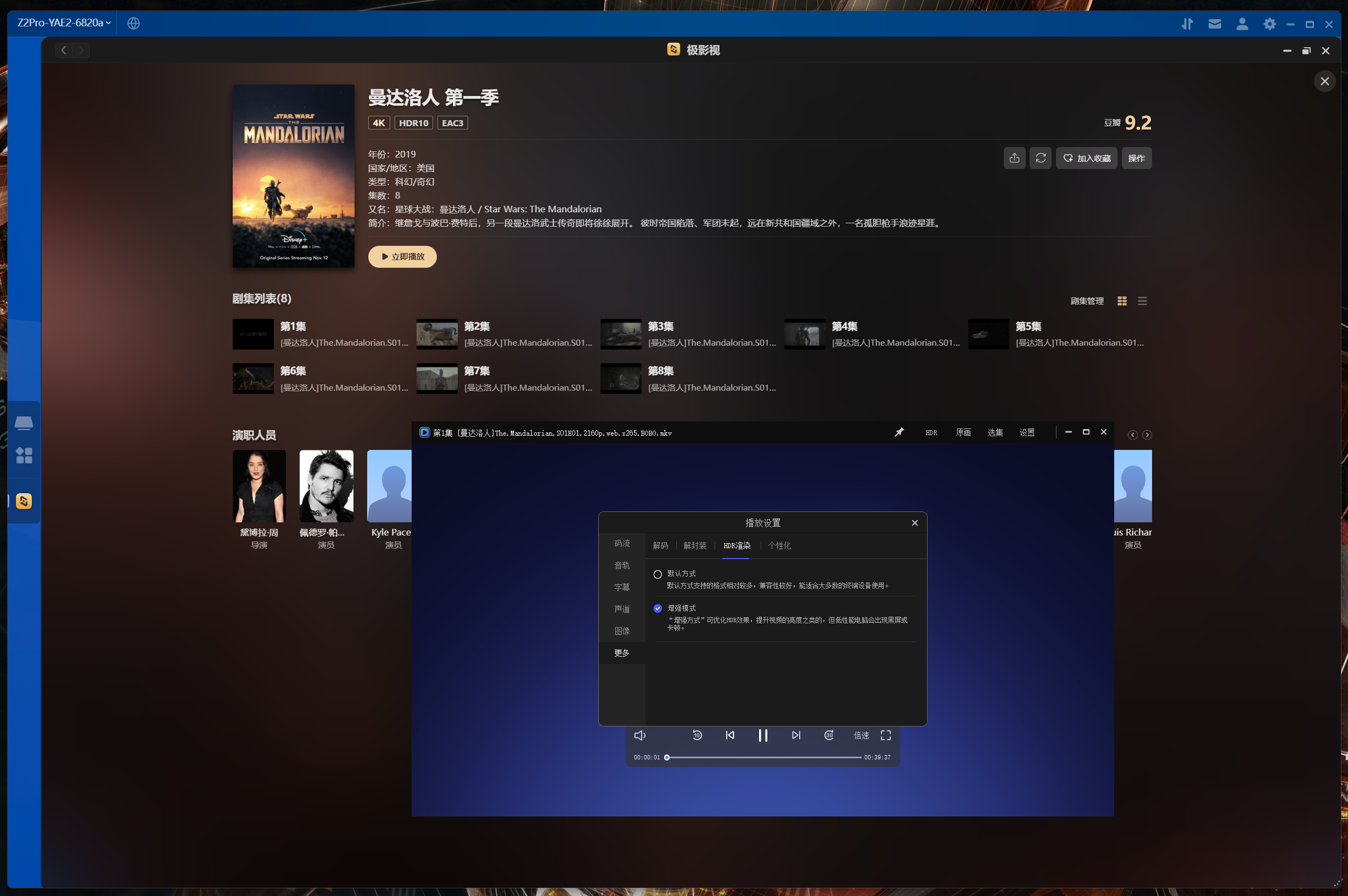Click the refresh metadata icon
The height and width of the screenshot is (896, 1348).
[x=1041, y=158]
